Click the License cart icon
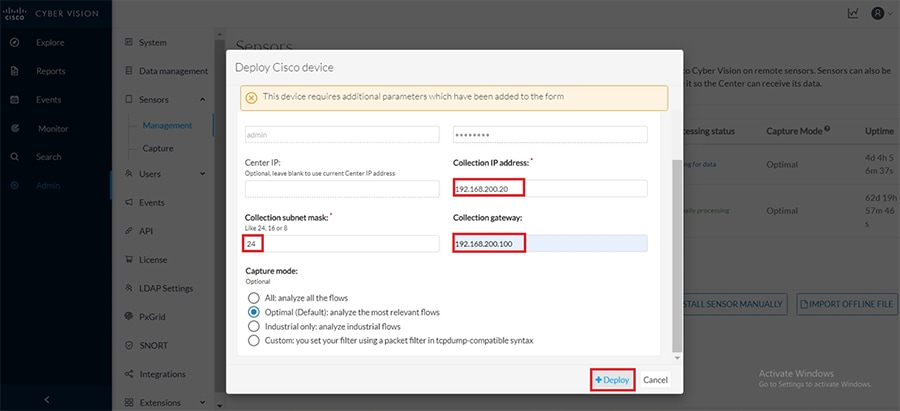900x411 pixels. click(129, 259)
